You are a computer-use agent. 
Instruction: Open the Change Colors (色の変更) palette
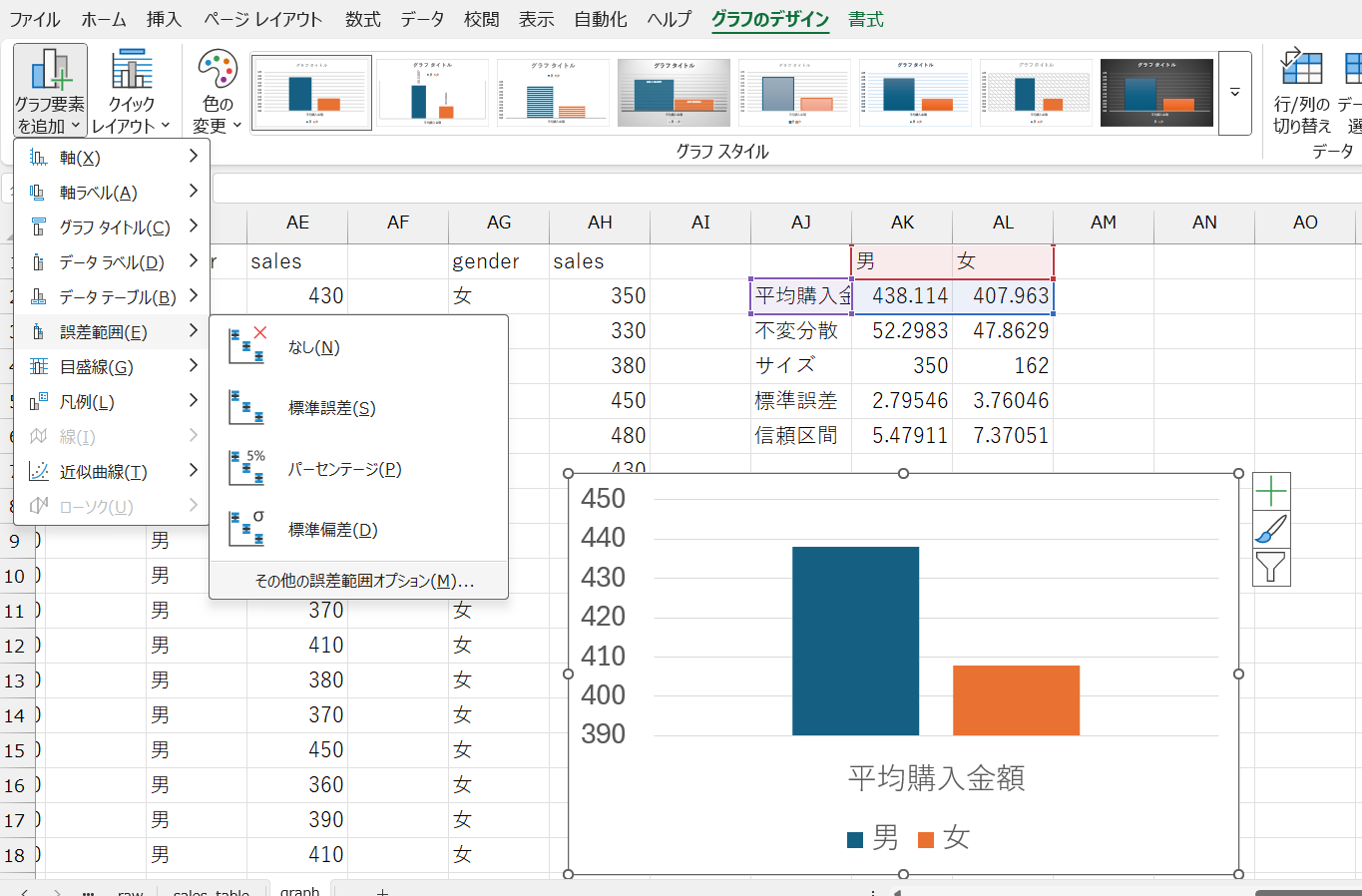(x=218, y=91)
